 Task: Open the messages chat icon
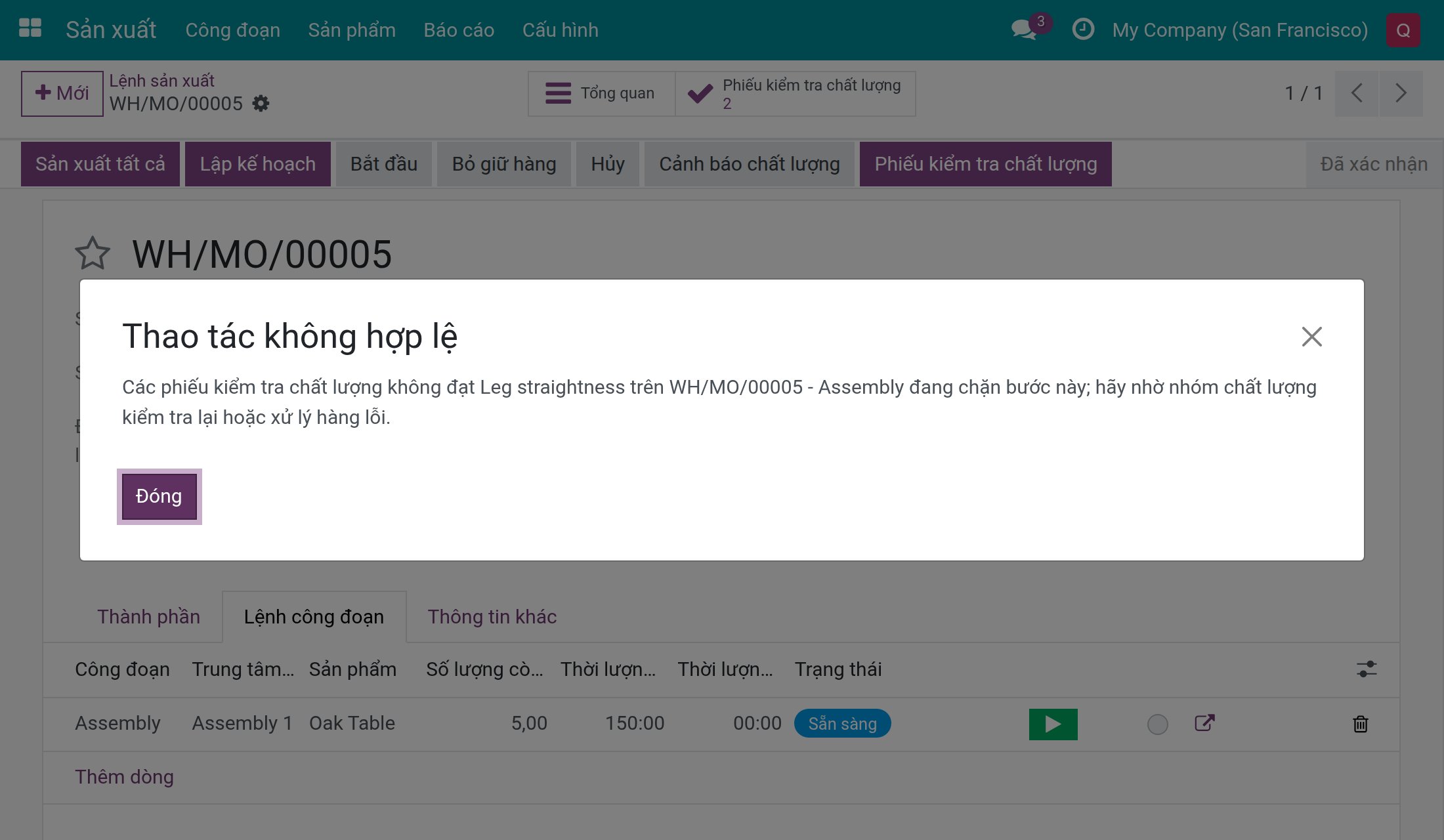[1024, 30]
